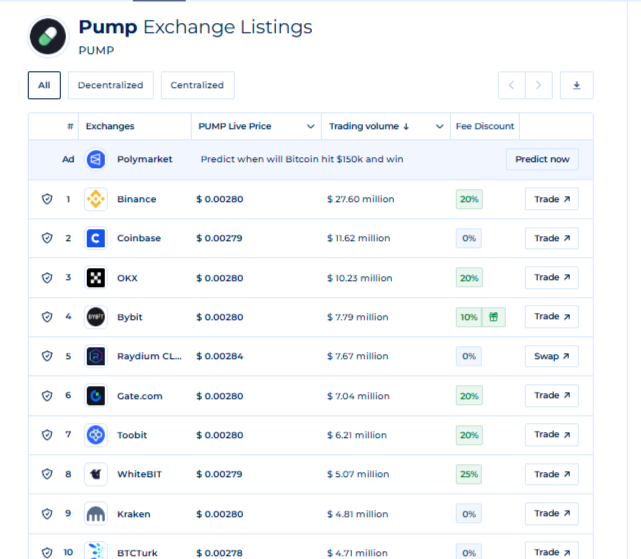Open the PUMP Live Price column dropdown
This screenshot has width=641, height=559.
pos(311,126)
